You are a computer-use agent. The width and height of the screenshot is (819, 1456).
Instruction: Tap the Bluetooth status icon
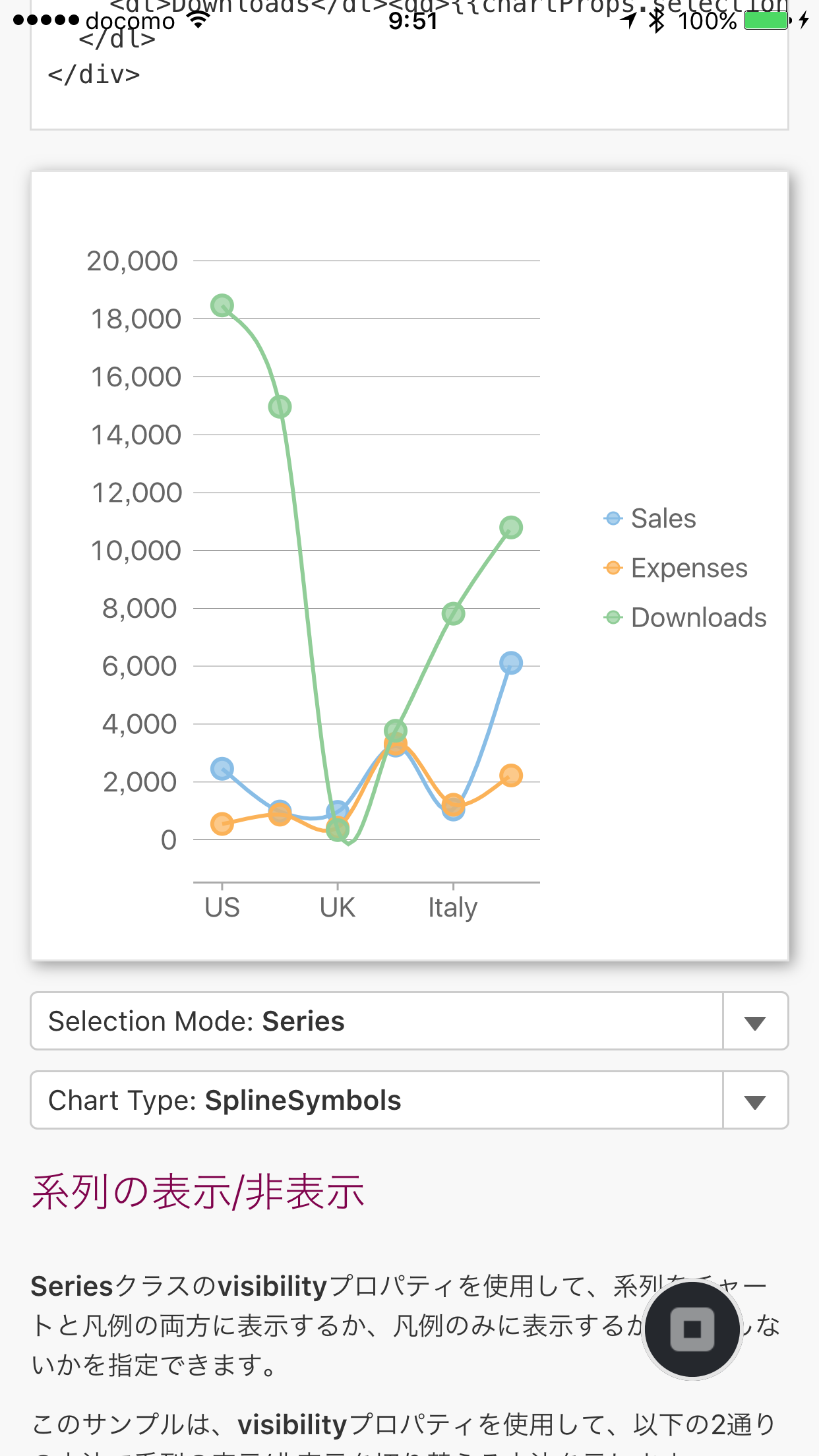click(x=656, y=20)
